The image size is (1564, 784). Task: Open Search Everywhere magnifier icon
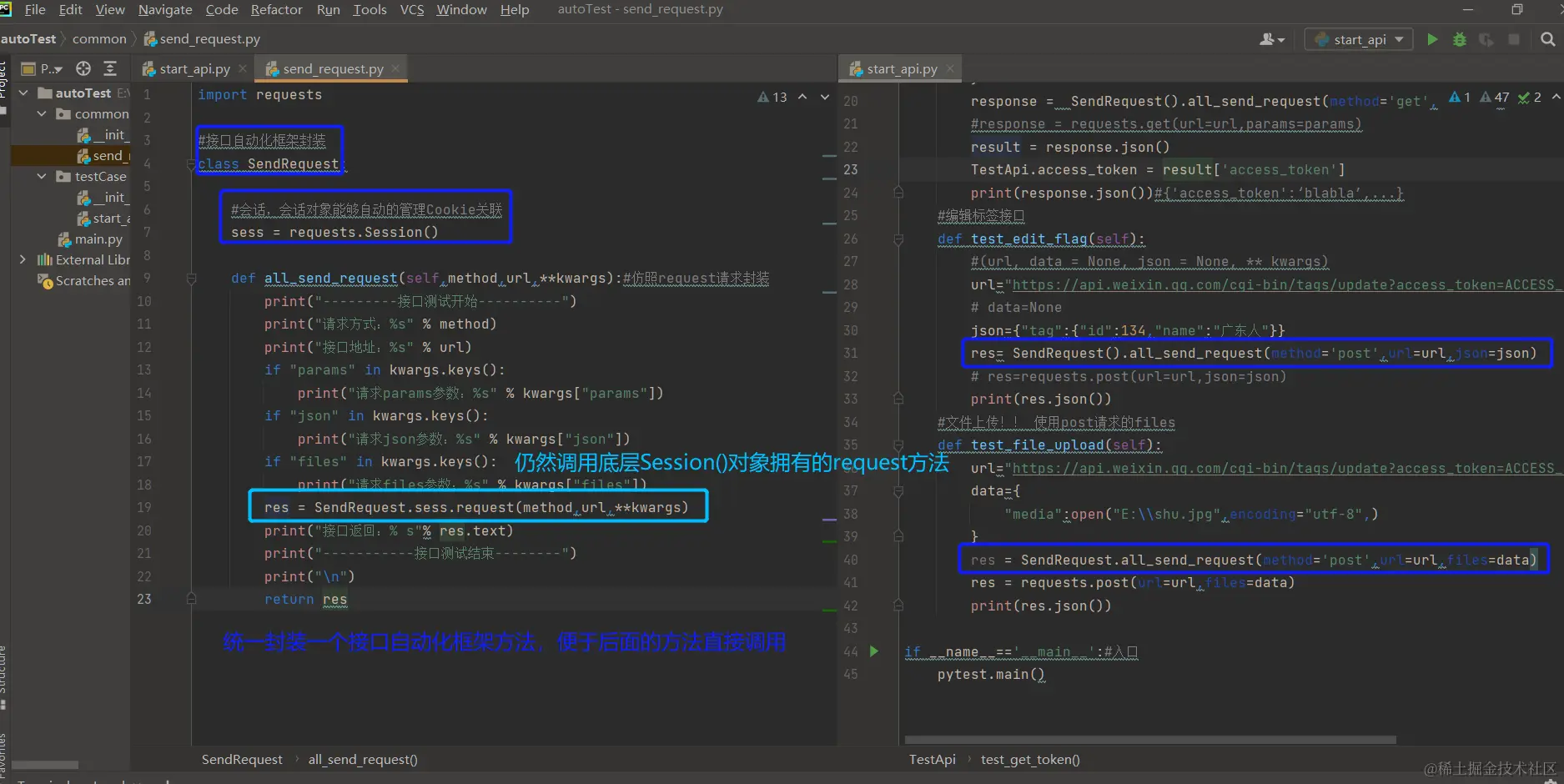tap(1548, 39)
